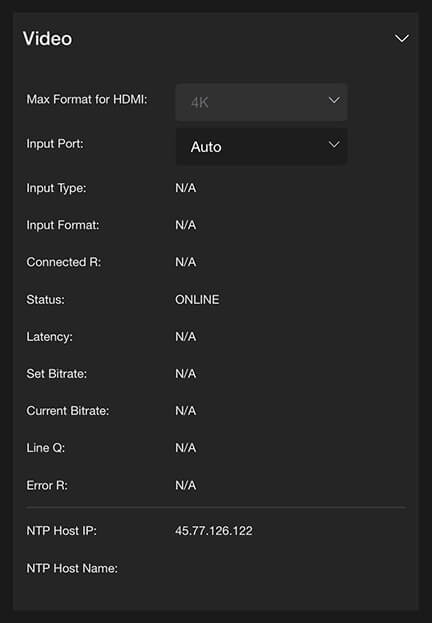Select the N/A value for Line Q

186,448
